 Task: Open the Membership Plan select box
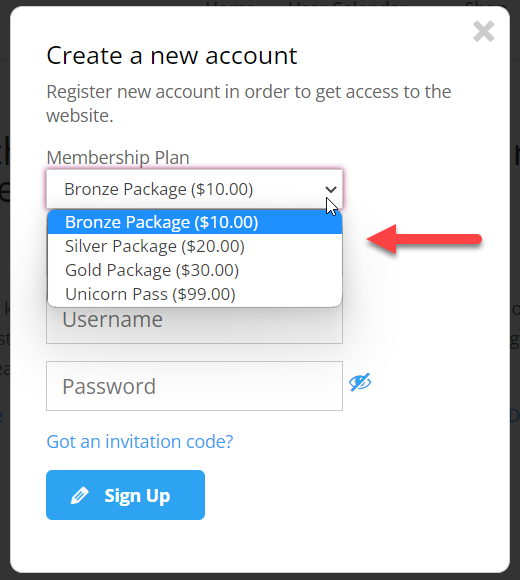[x=194, y=189]
